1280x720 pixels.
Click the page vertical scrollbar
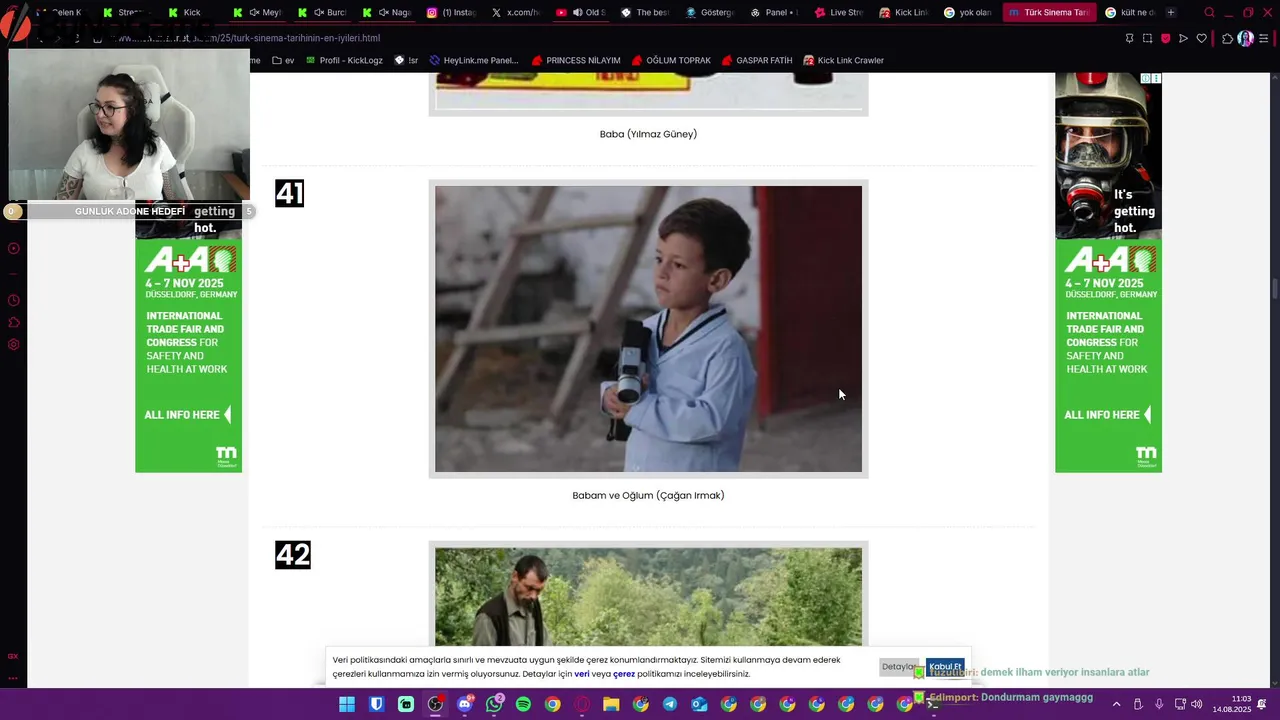coord(1274,290)
